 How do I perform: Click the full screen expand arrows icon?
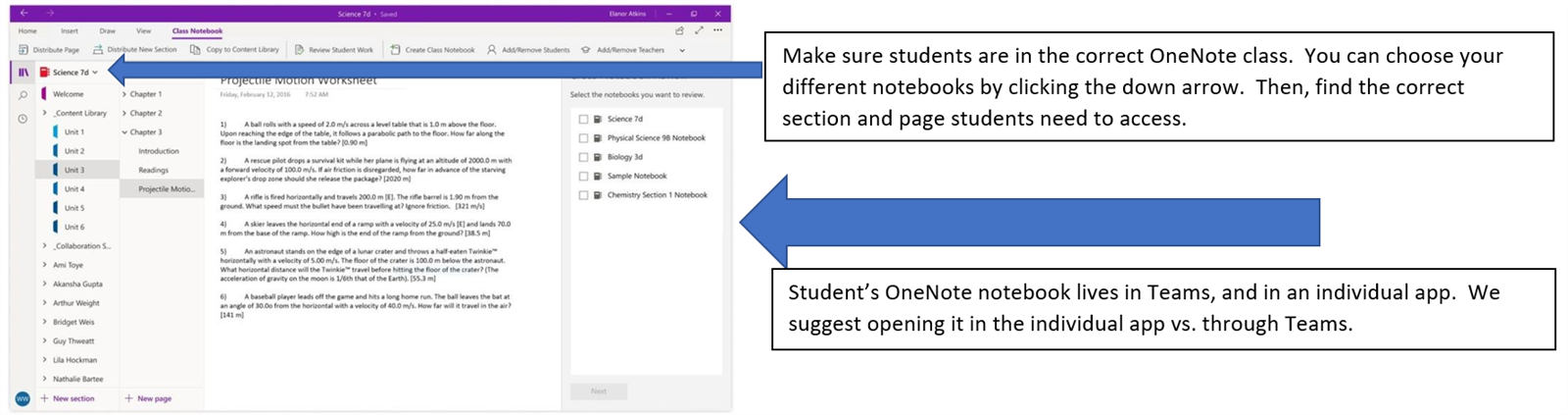pyautogui.click(x=699, y=30)
